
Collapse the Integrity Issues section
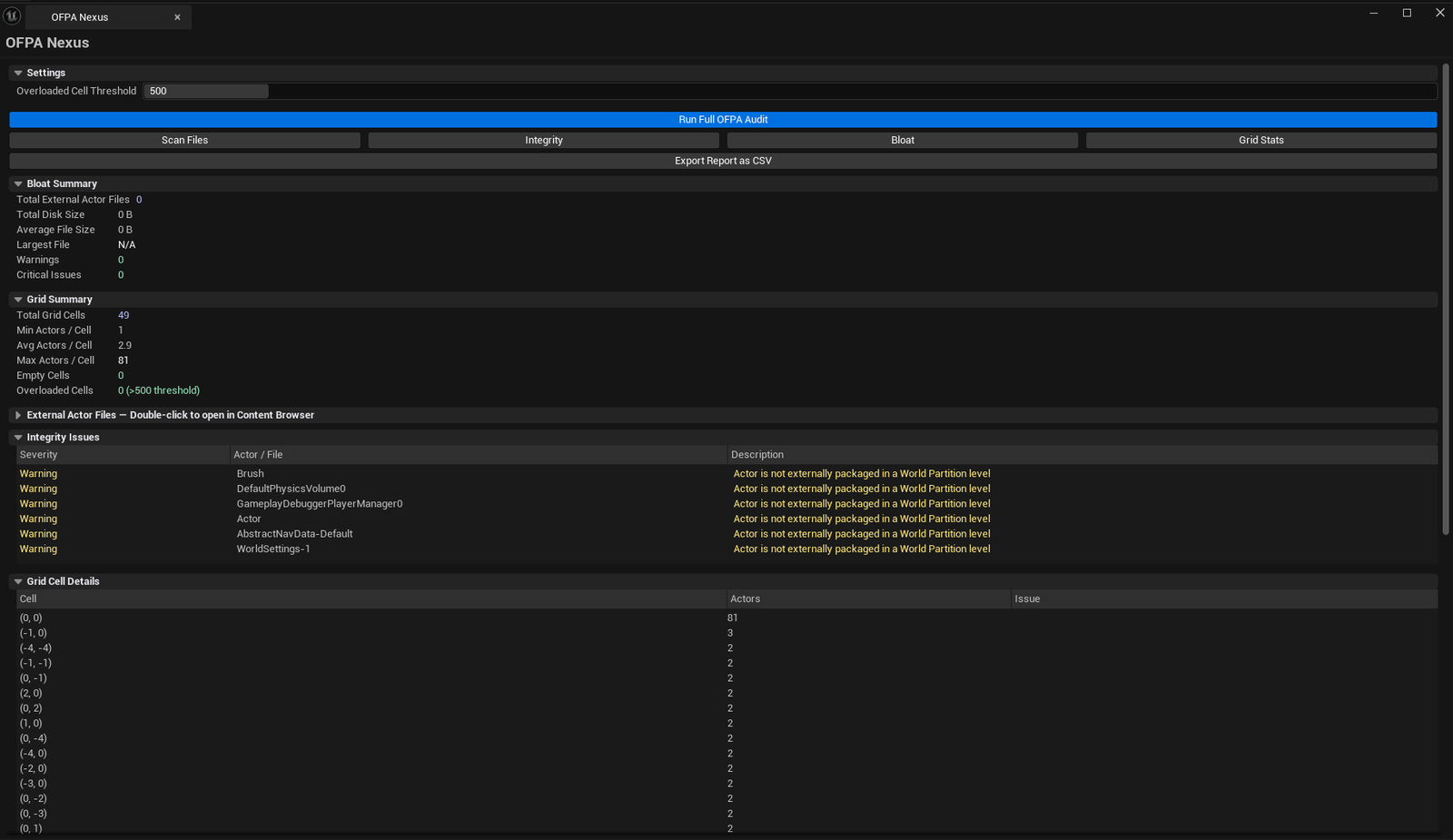click(x=18, y=437)
